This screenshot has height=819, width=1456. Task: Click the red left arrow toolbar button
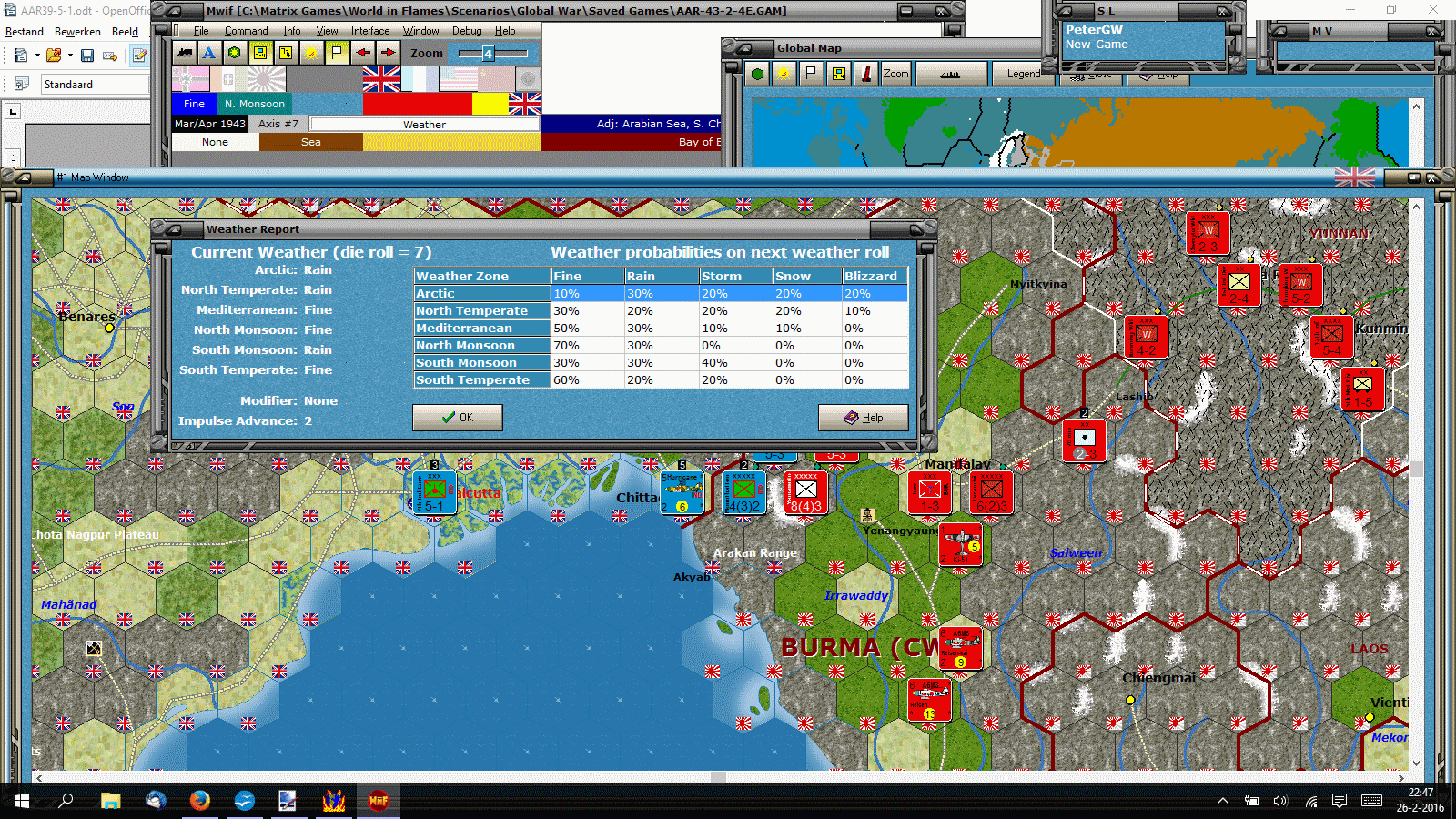click(362, 53)
